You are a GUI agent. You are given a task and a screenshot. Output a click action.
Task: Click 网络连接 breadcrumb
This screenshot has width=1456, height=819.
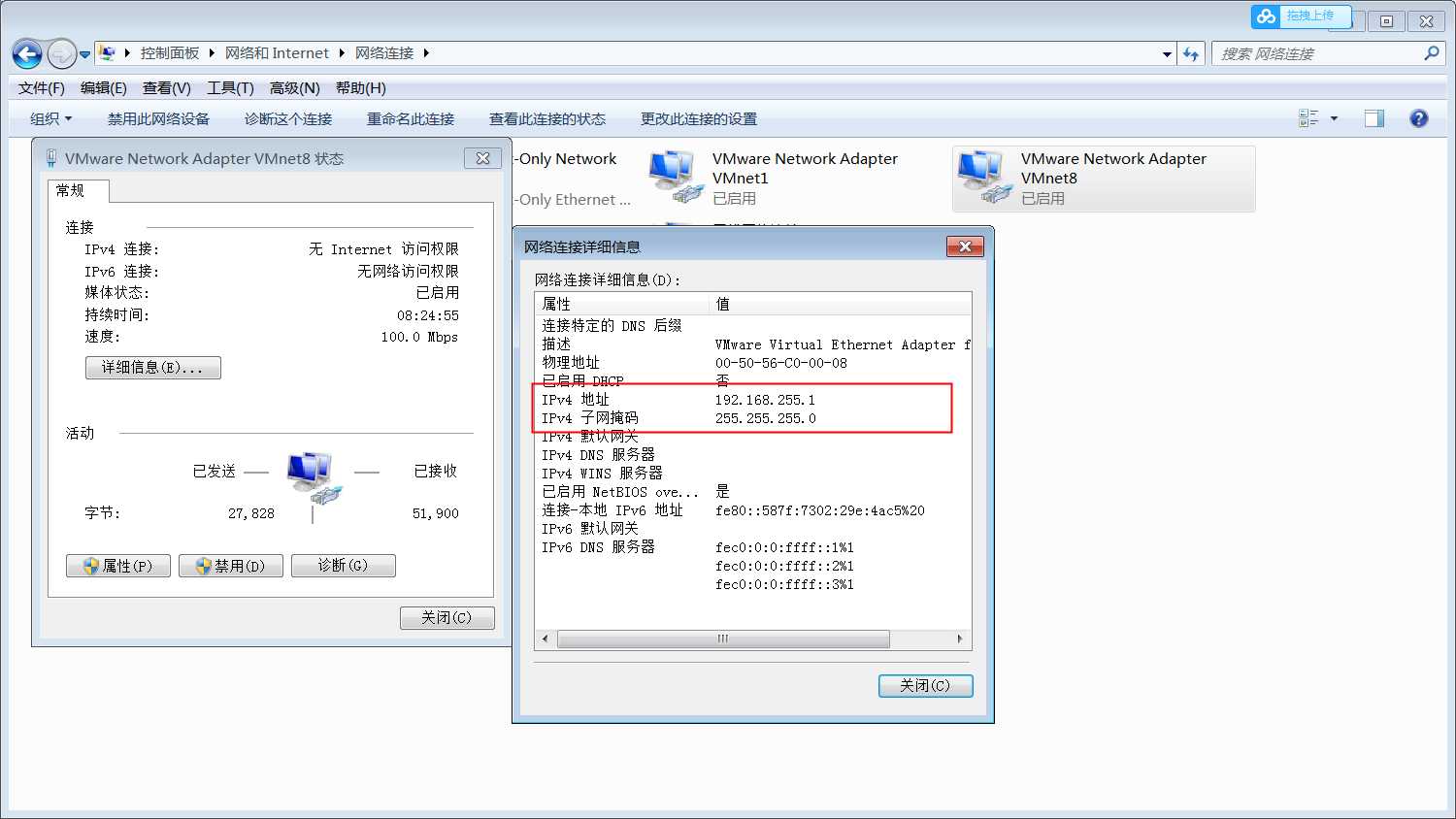coord(384,53)
